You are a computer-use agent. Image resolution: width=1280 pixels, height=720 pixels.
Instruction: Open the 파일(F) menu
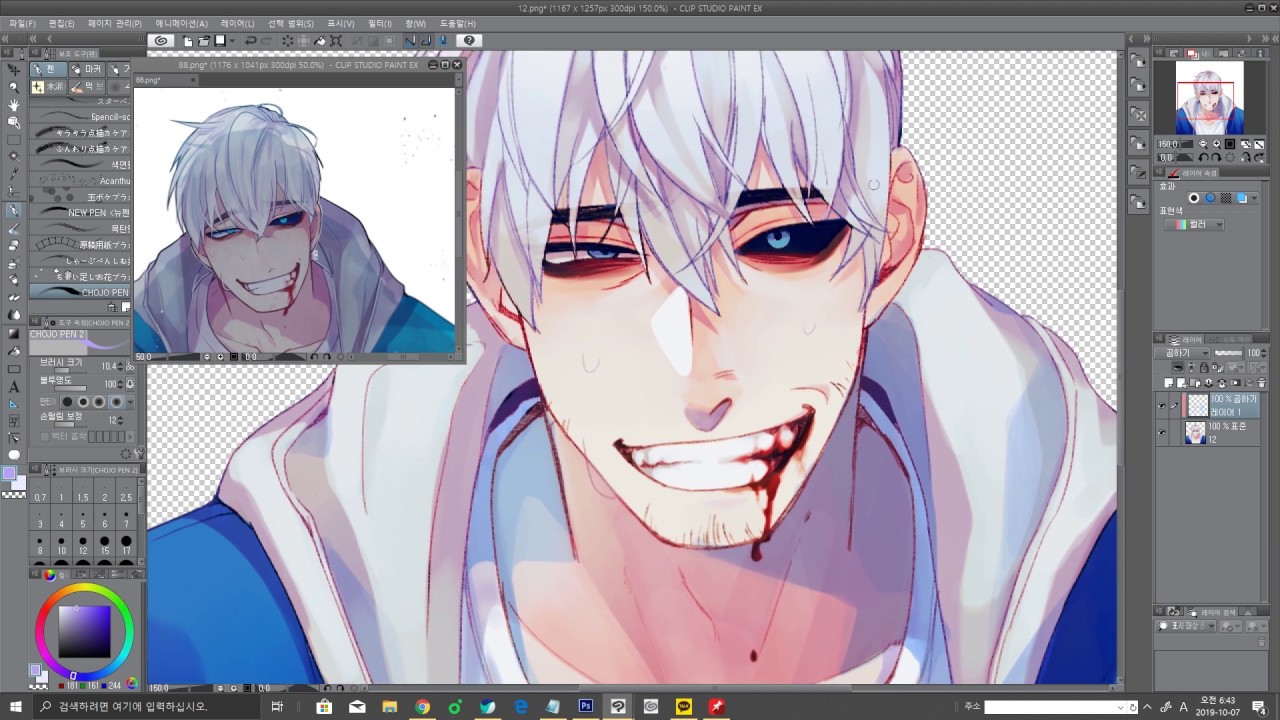point(22,23)
